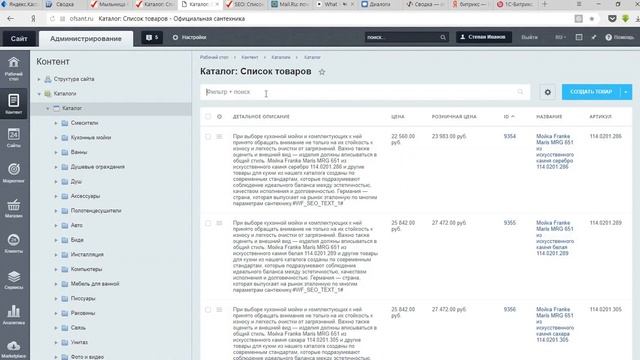Switch to the 1С-Битрикс browser tab
The height and width of the screenshot is (360, 640).
(515, 4)
